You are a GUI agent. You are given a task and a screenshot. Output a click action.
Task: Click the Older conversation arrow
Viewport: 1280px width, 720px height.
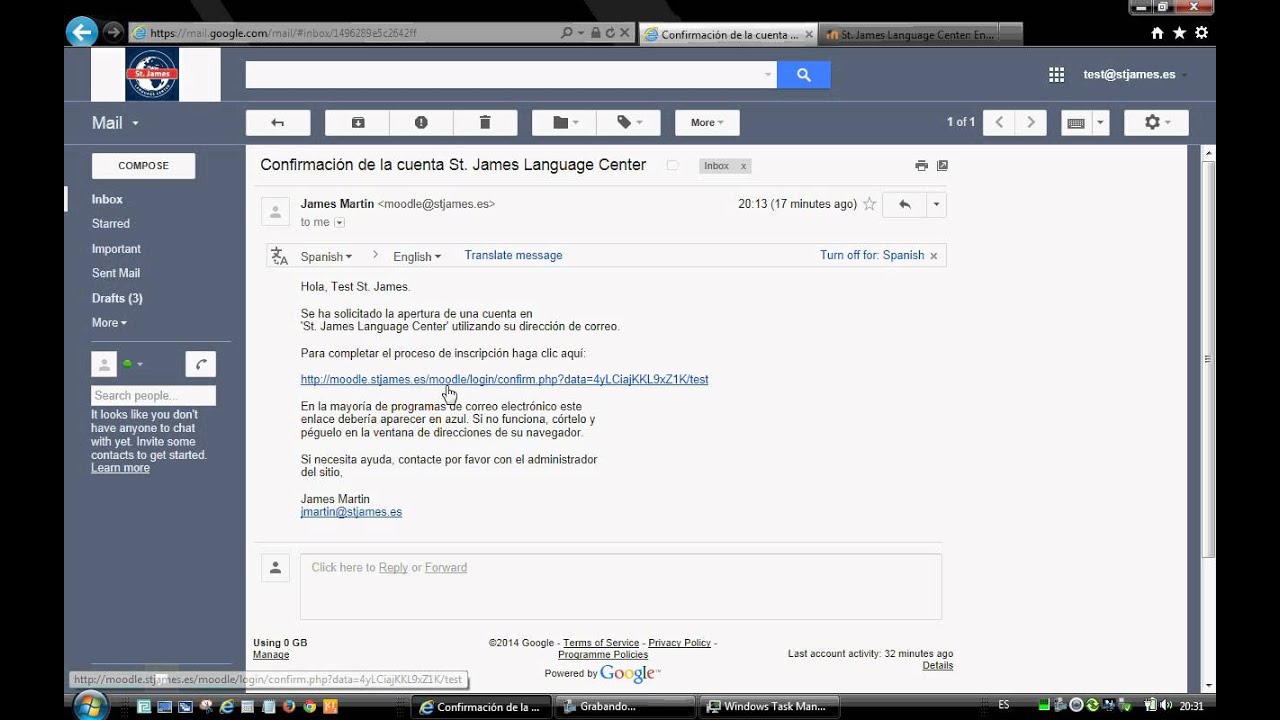tap(1031, 122)
